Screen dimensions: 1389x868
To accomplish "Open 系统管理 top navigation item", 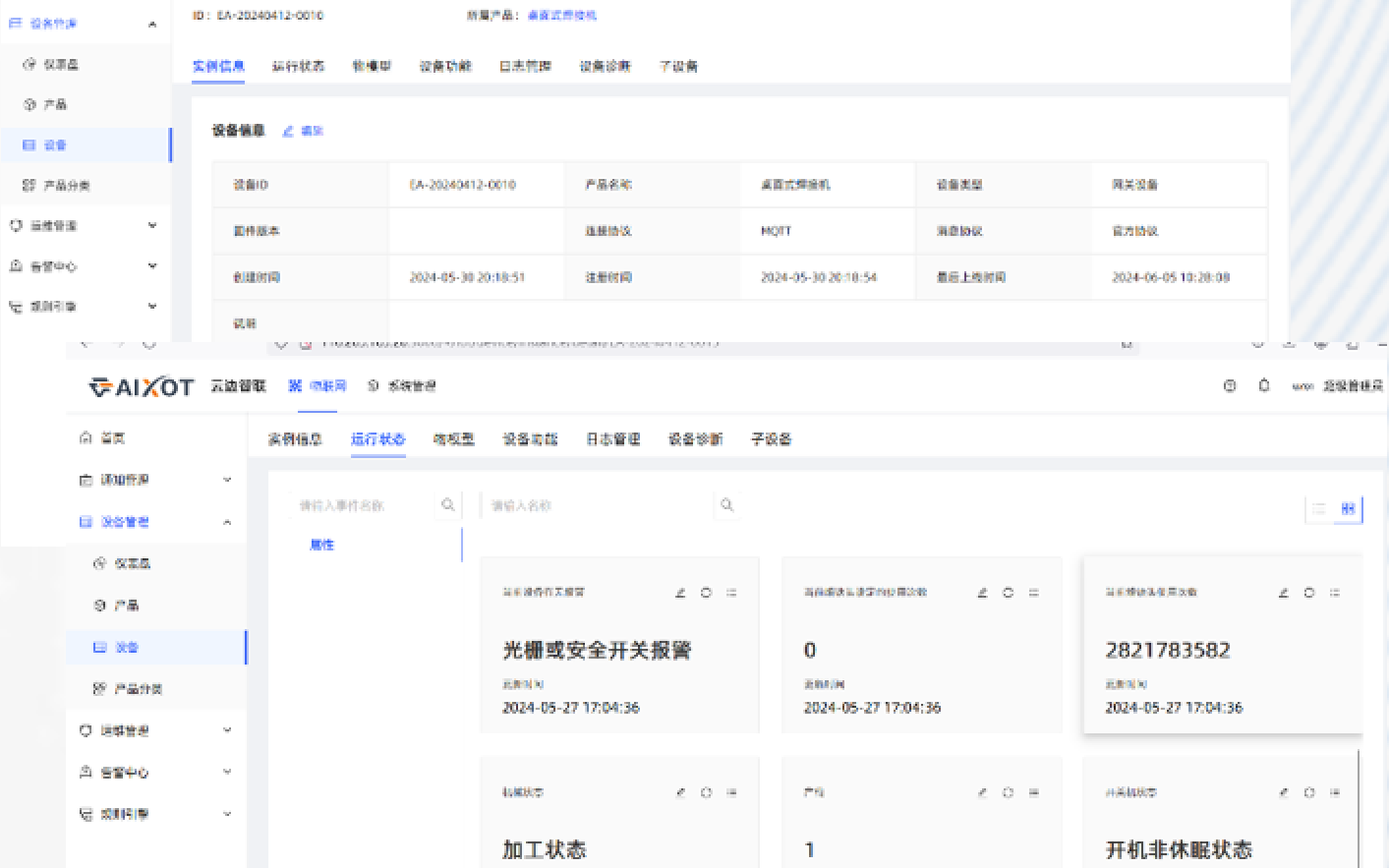I will click(401, 386).
